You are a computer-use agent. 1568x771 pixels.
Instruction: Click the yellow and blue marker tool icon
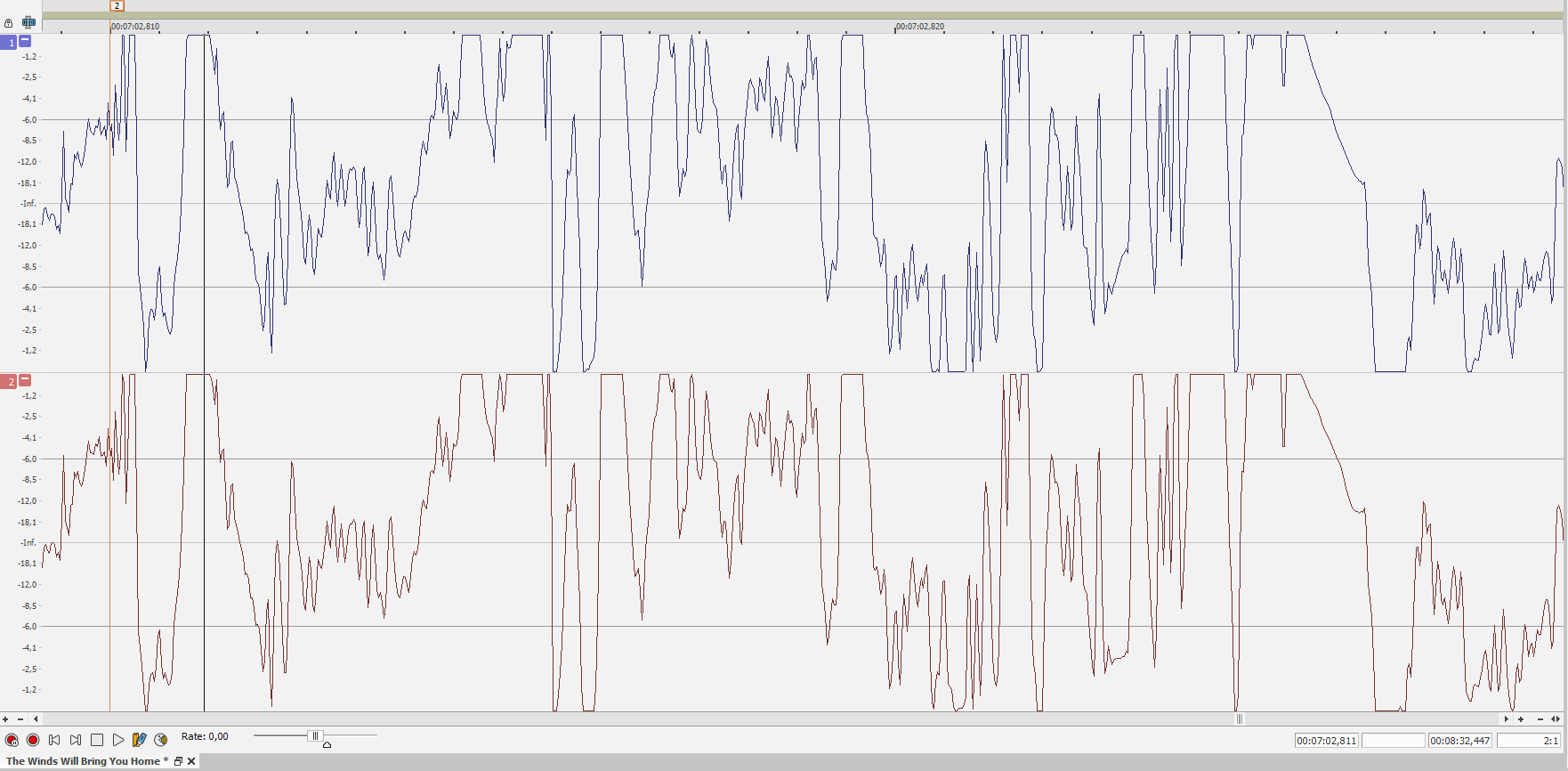[x=139, y=740]
